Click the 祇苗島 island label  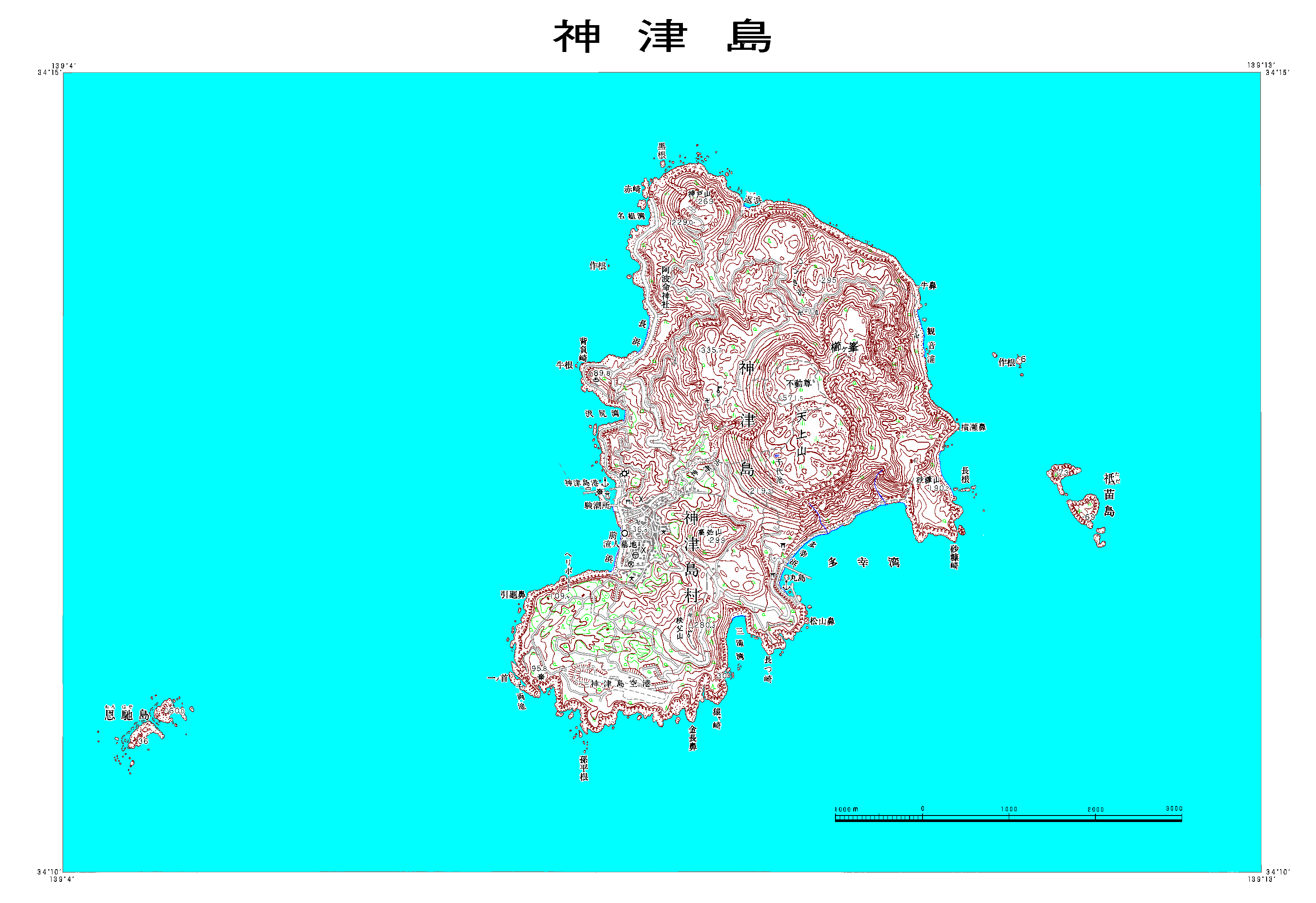point(1109,495)
